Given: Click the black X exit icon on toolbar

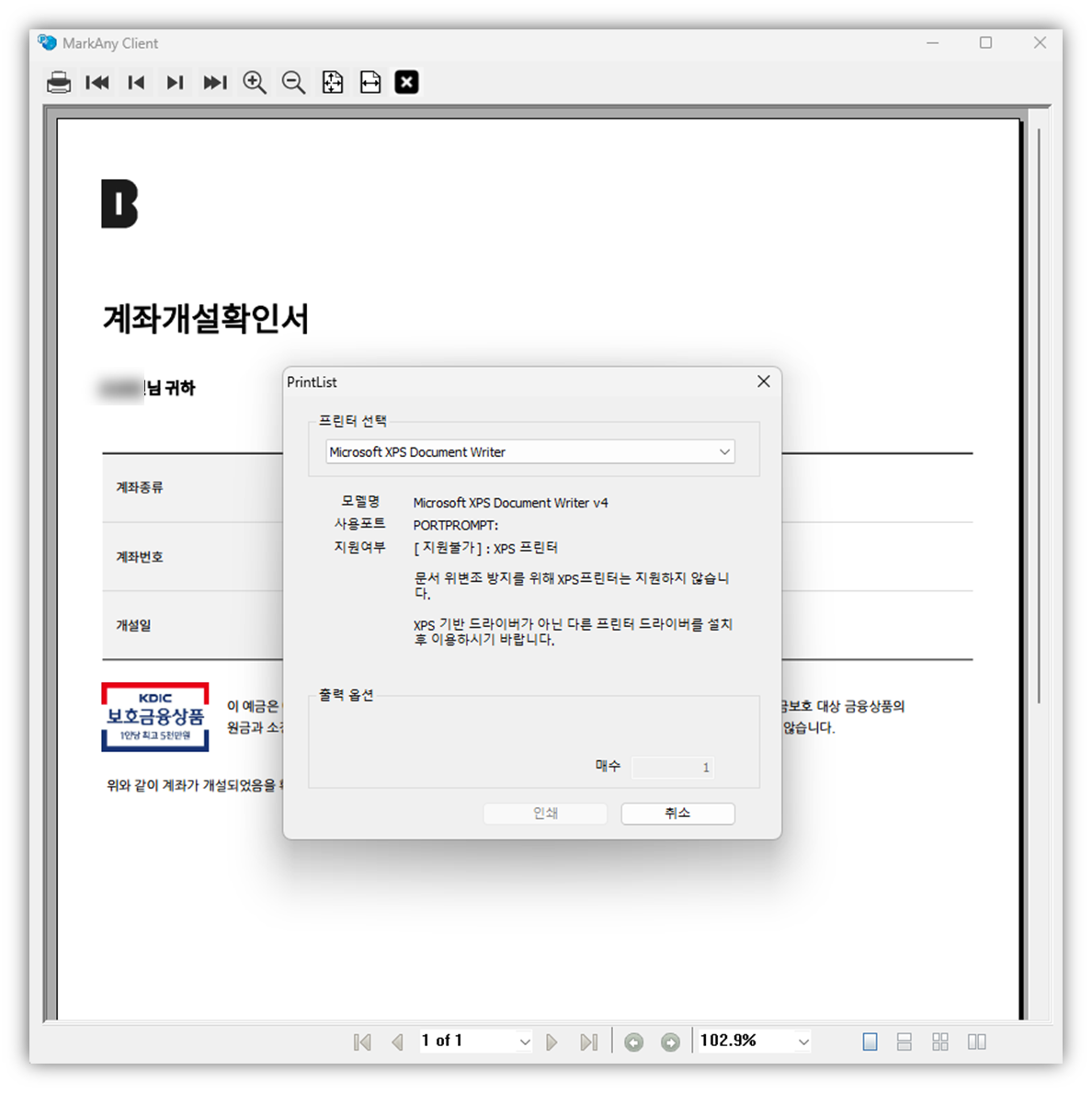Looking at the screenshot, I should (406, 82).
